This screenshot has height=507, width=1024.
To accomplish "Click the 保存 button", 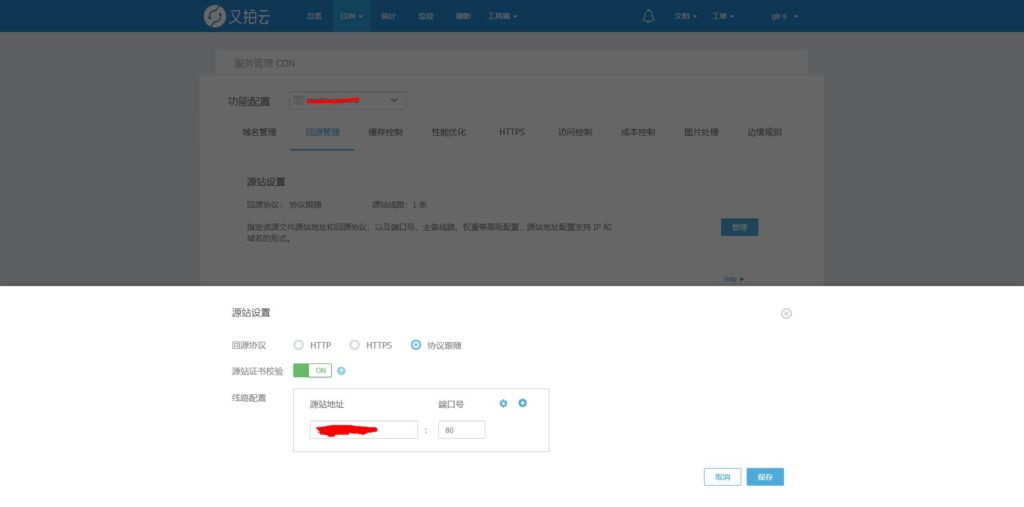I will [x=765, y=477].
